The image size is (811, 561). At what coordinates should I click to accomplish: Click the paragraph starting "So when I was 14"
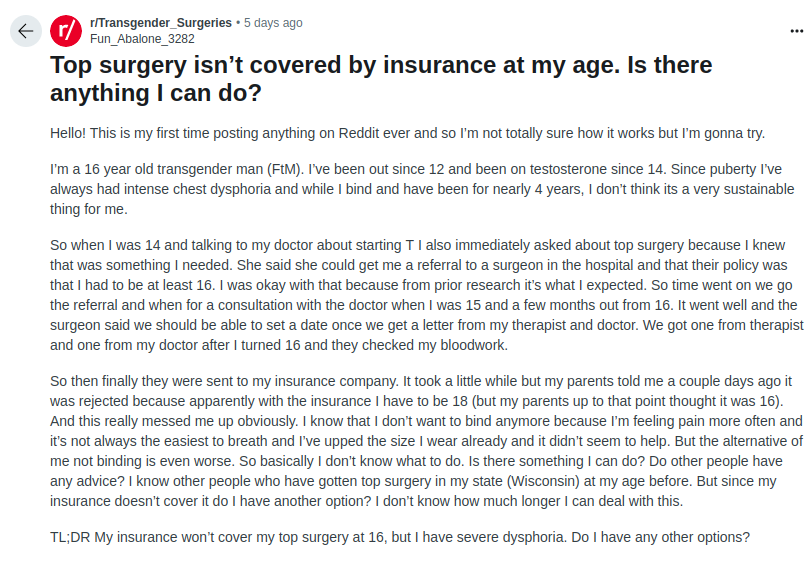427,295
